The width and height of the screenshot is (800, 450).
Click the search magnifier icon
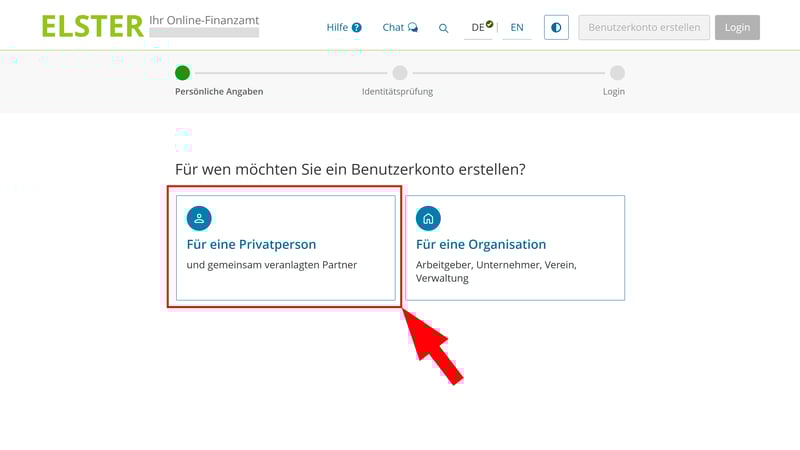pos(443,28)
